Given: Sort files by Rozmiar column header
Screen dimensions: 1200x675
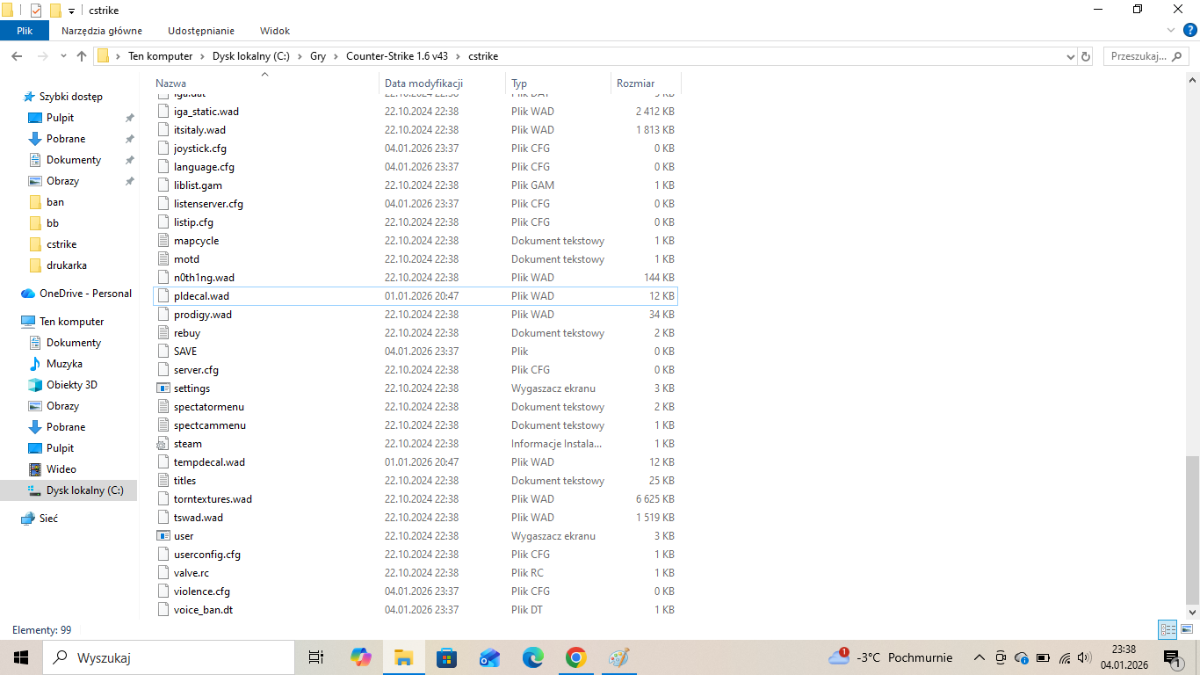Looking at the screenshot, I should pos(636,83).
